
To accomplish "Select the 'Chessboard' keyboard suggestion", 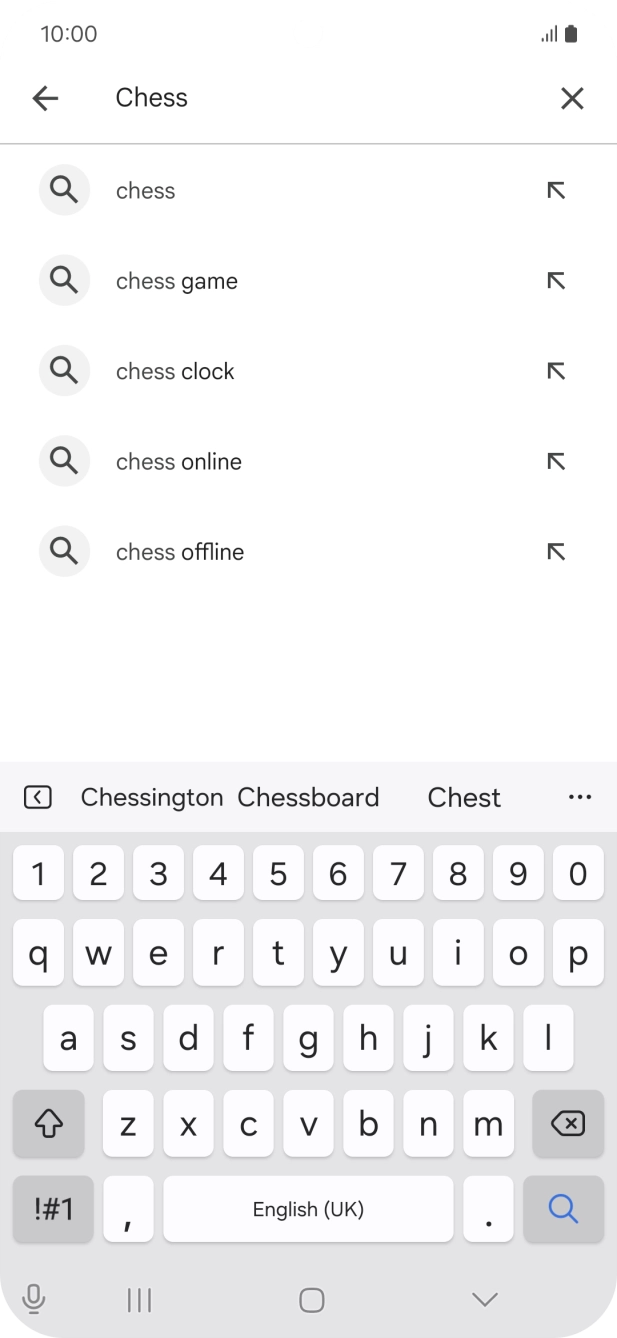I will [308, 797].
